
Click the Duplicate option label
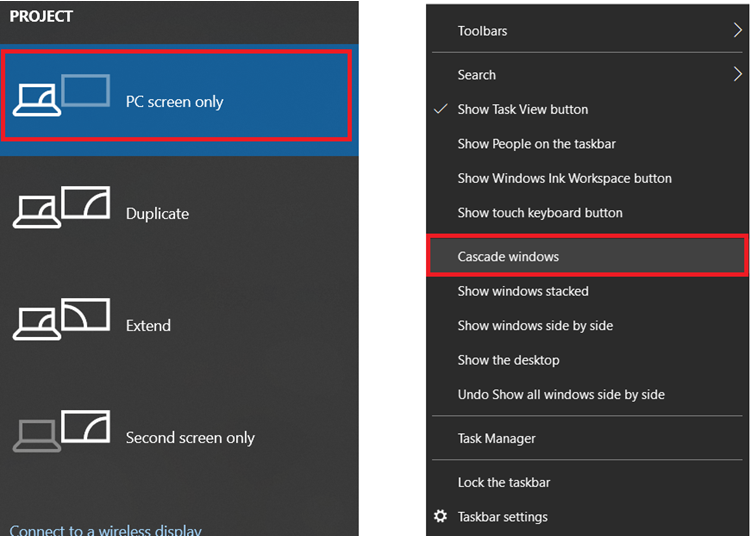(157, 214)
